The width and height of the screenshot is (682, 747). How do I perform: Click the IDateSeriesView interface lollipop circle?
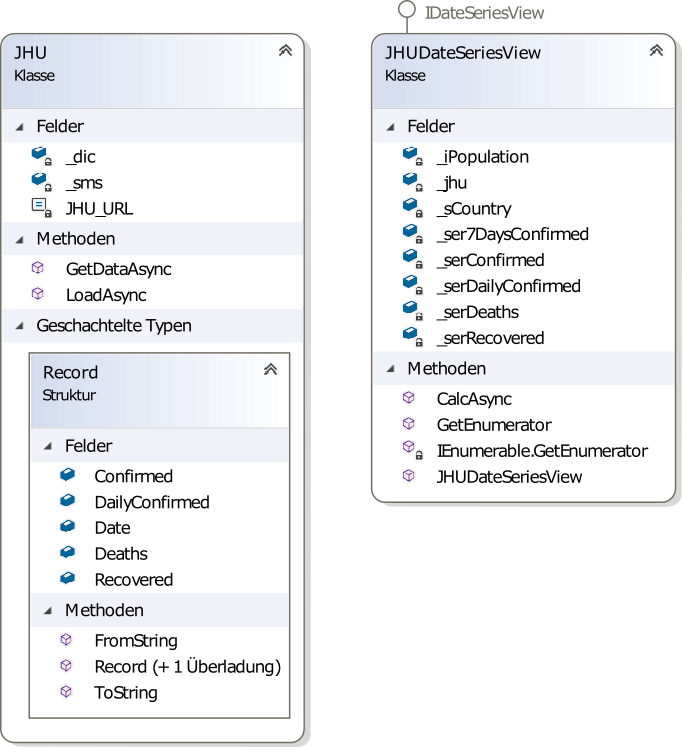407,10
